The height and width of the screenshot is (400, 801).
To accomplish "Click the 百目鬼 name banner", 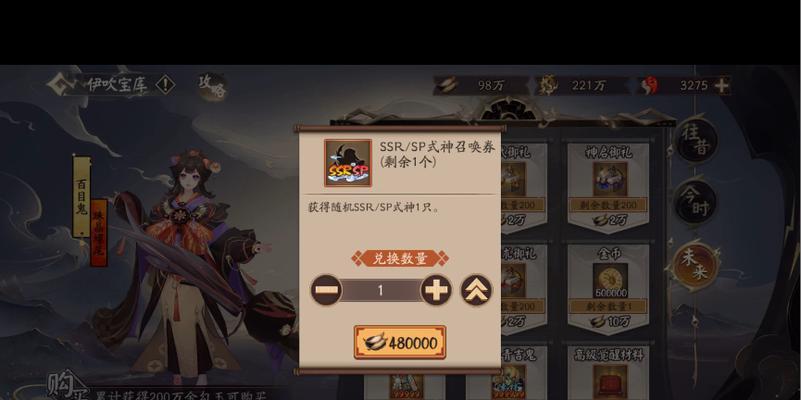I will 81,196.
